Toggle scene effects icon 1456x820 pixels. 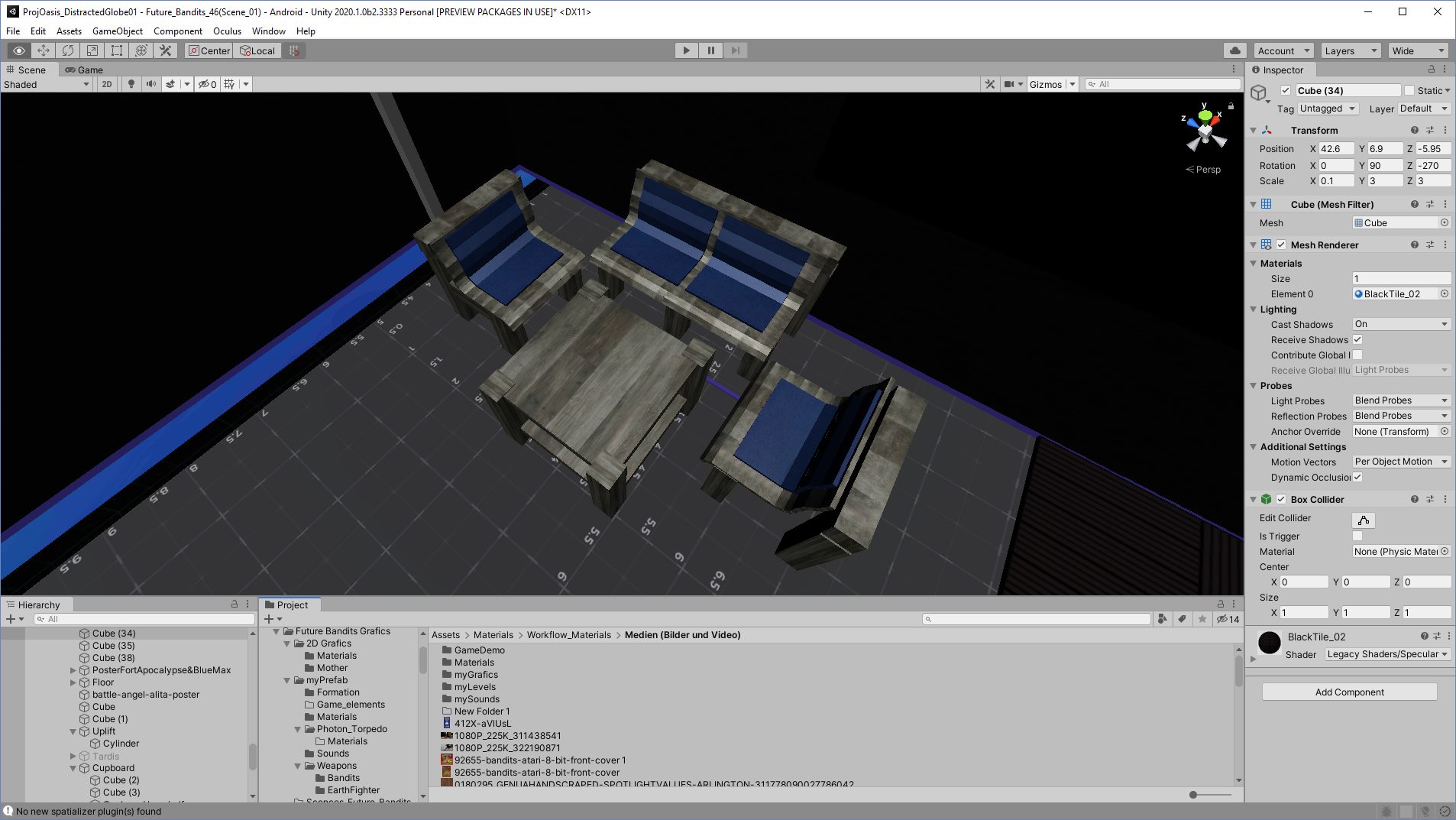tap(171, 84)
